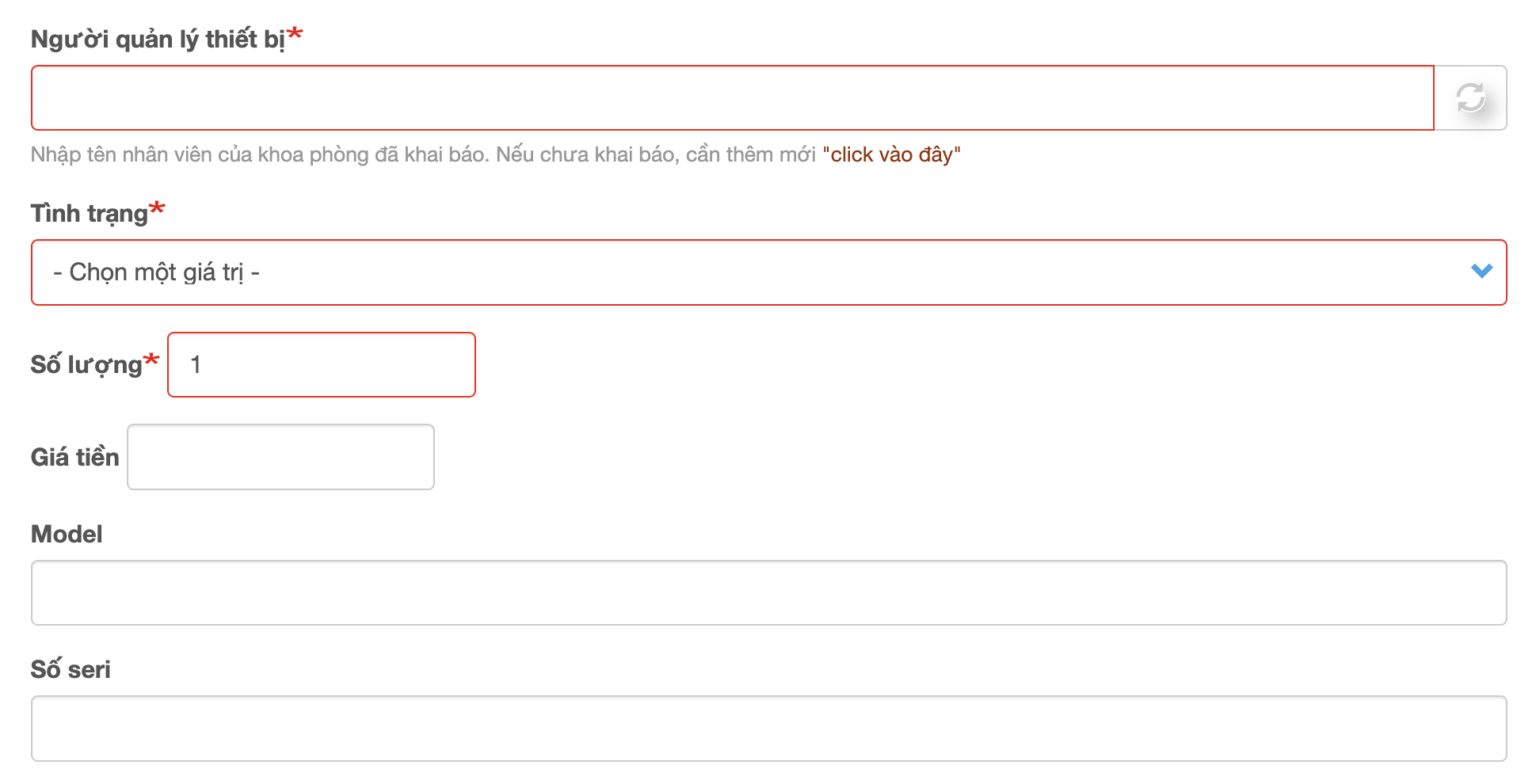Focus the Model text field
The height and width of the screenshot is (784, 1540).
point(768,592)
